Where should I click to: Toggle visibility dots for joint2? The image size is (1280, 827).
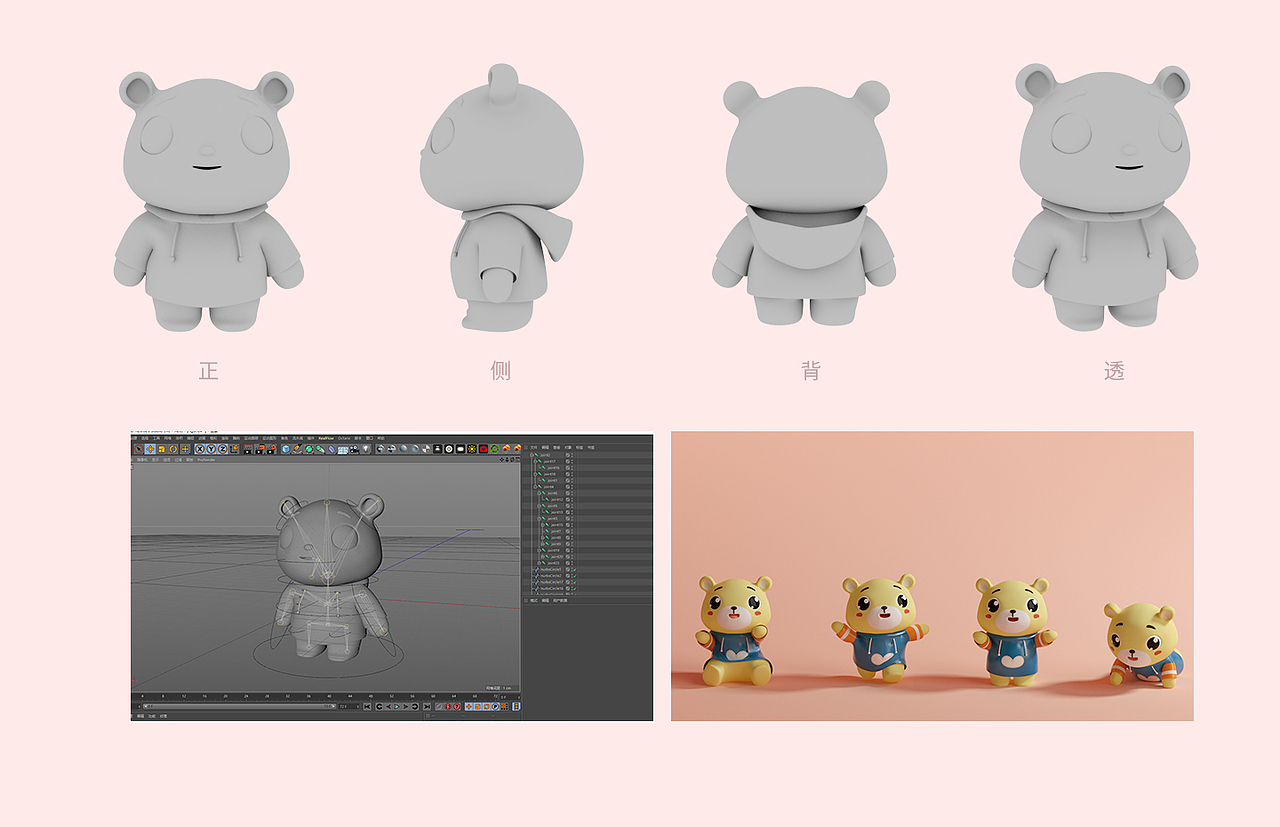[572, 455]
